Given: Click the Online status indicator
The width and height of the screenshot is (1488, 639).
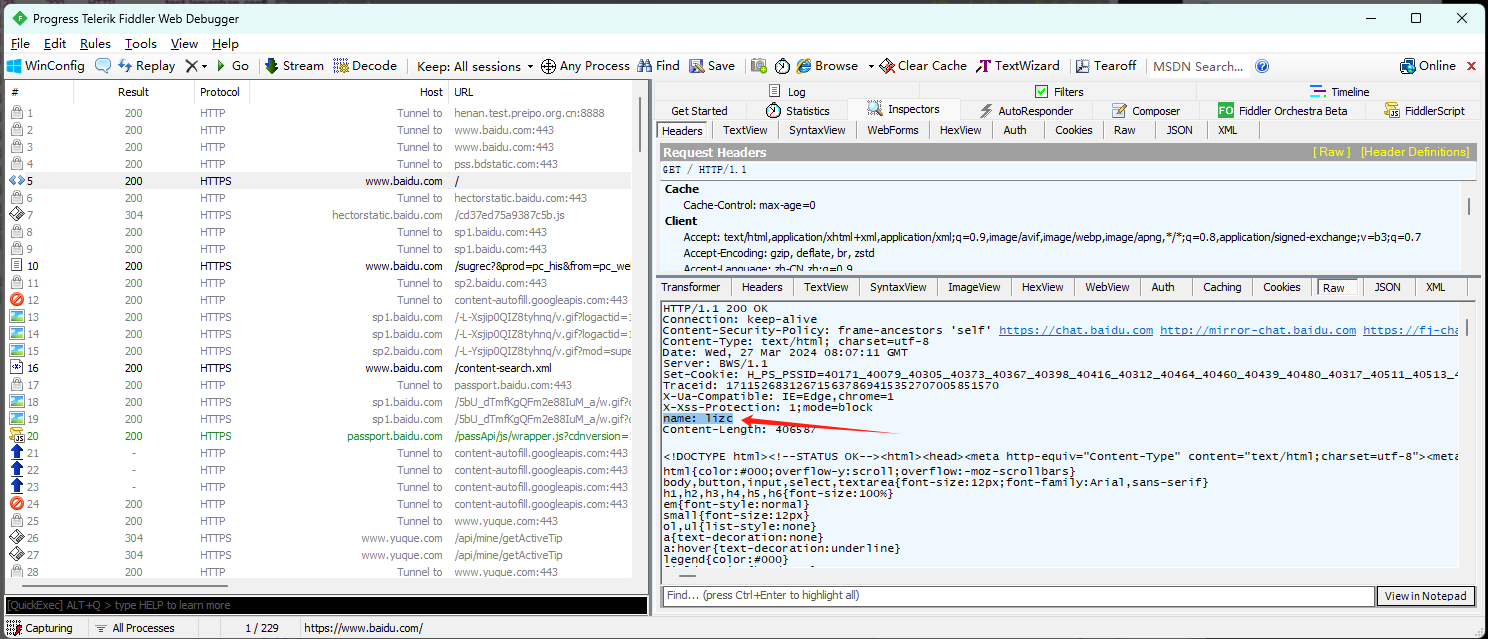Looking at the screenshot, I should tap(1428, 66).
